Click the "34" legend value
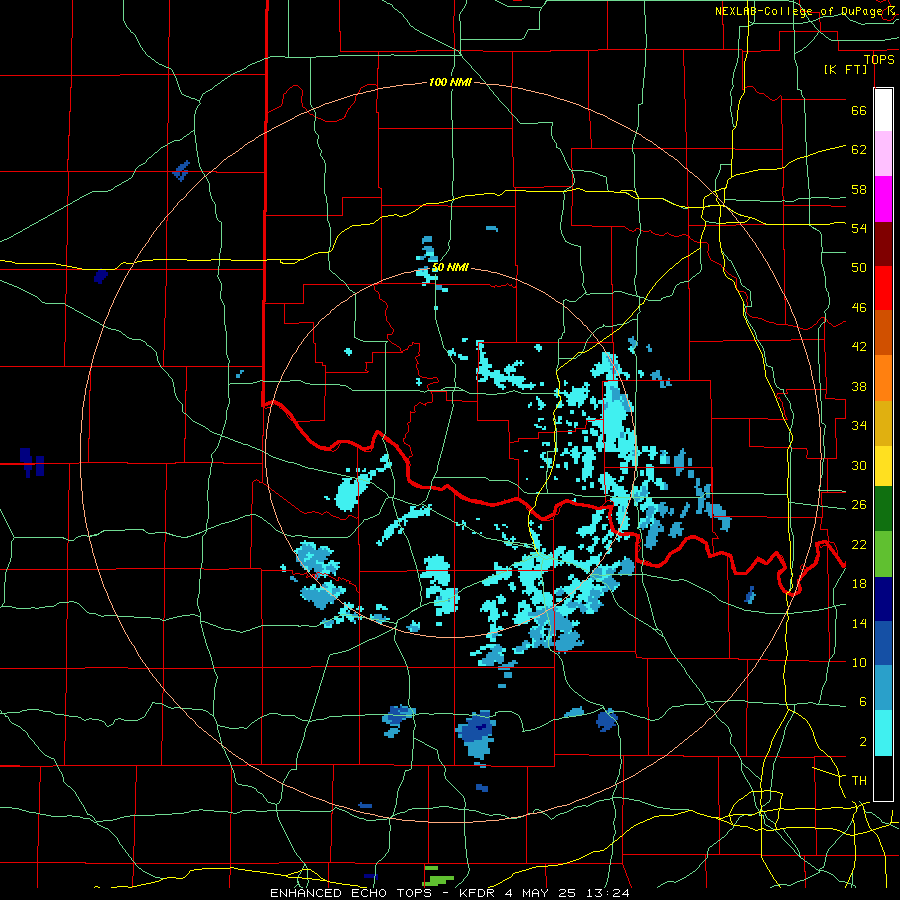The height and width of the screenshot is (900, 900). pyautogui.click(x=859, y=426)
